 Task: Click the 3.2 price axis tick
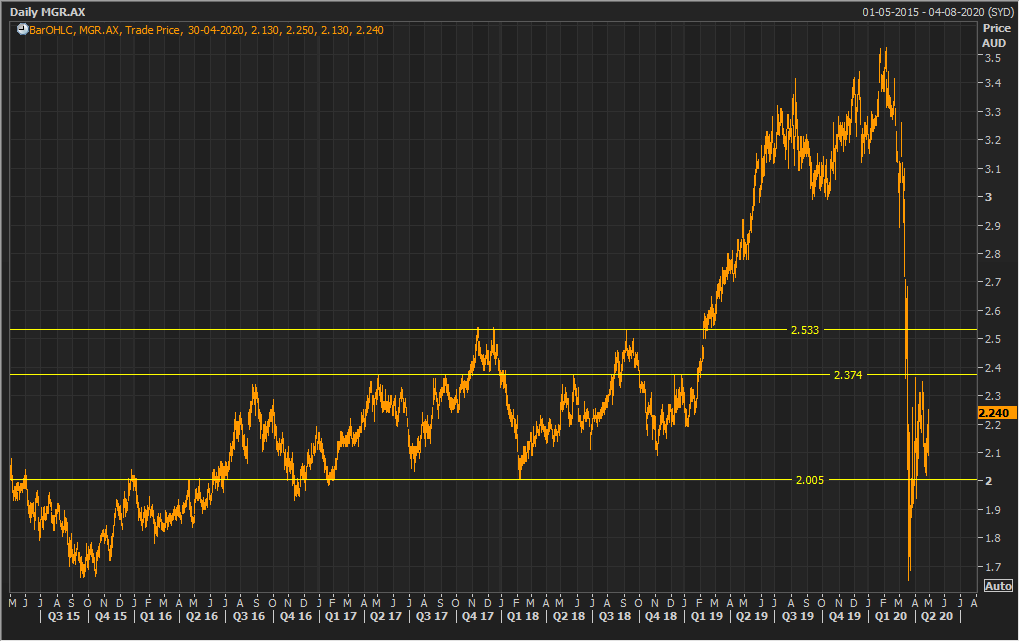993,140
